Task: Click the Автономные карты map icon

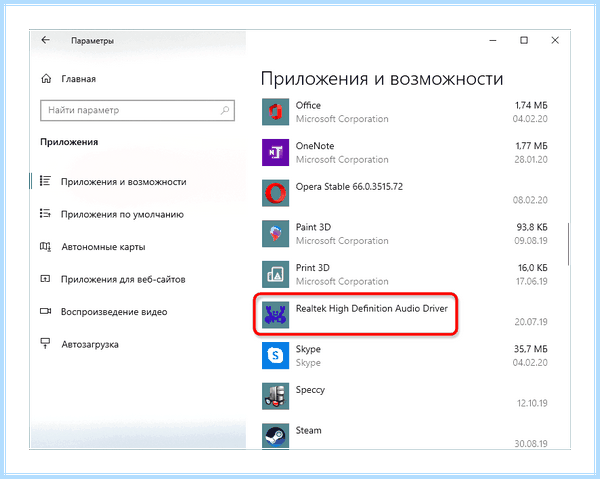Action: [45, 246]
